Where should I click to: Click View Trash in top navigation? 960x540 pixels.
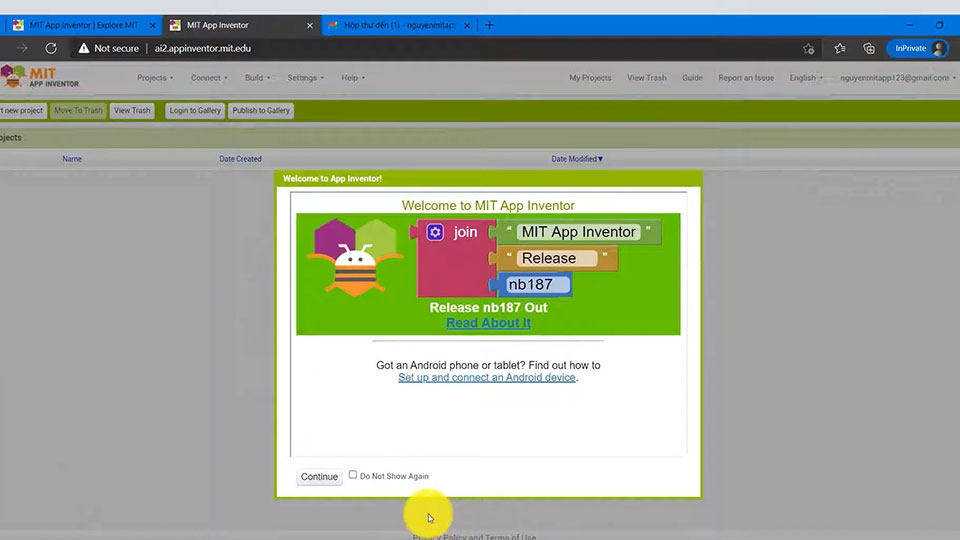647,78
